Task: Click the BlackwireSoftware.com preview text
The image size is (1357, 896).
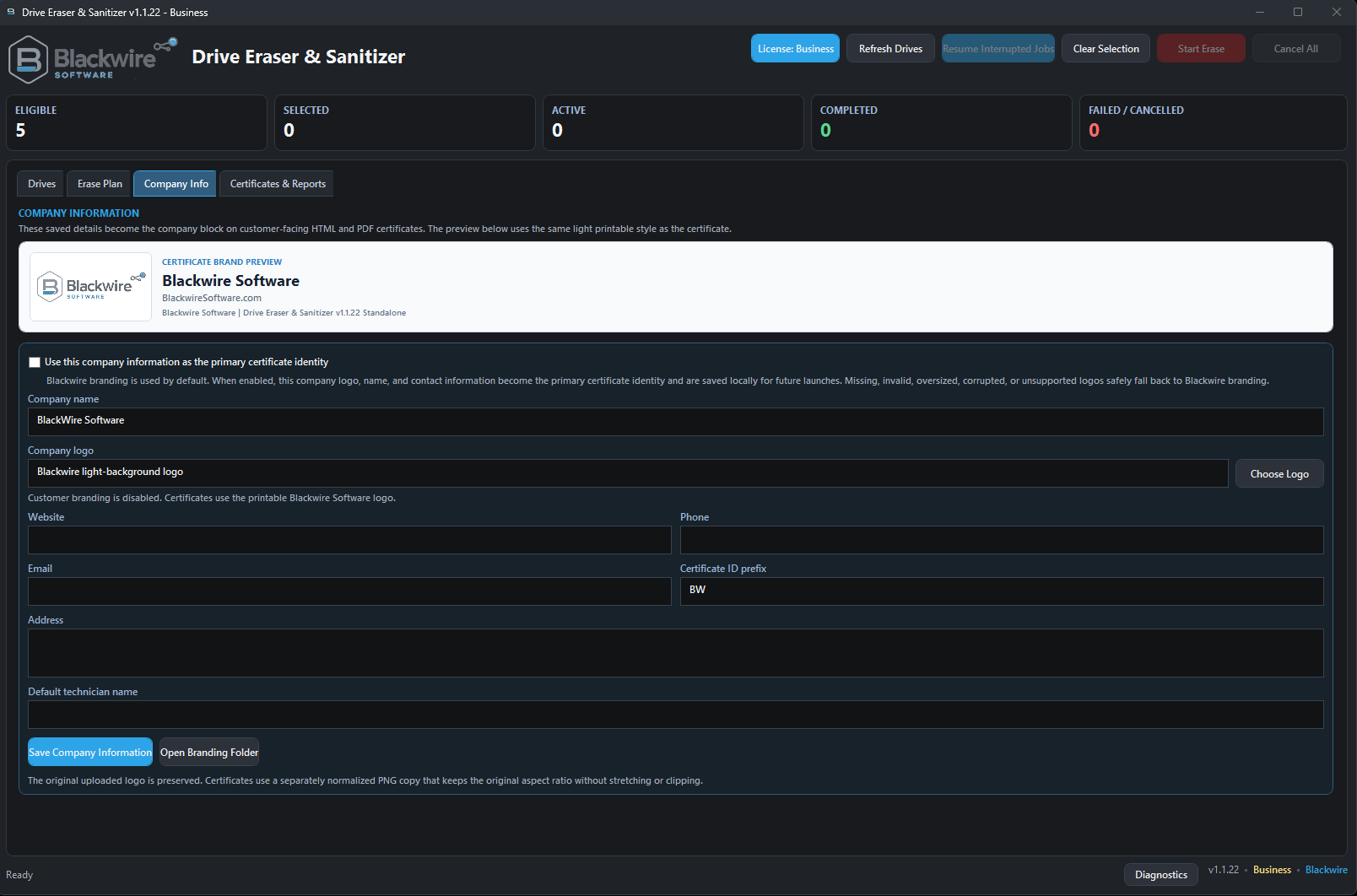Action: pyautogui.click(x=212, y=298)
